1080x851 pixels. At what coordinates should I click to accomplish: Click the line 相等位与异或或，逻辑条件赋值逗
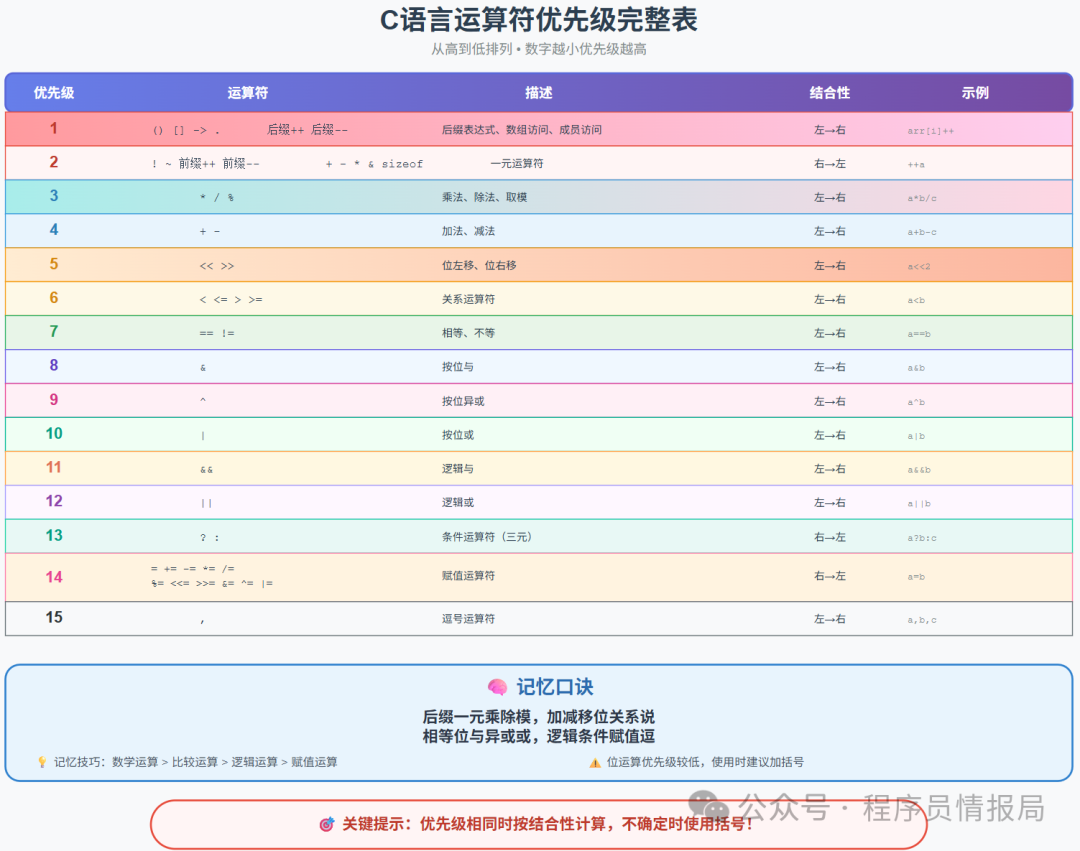[539, 736]
